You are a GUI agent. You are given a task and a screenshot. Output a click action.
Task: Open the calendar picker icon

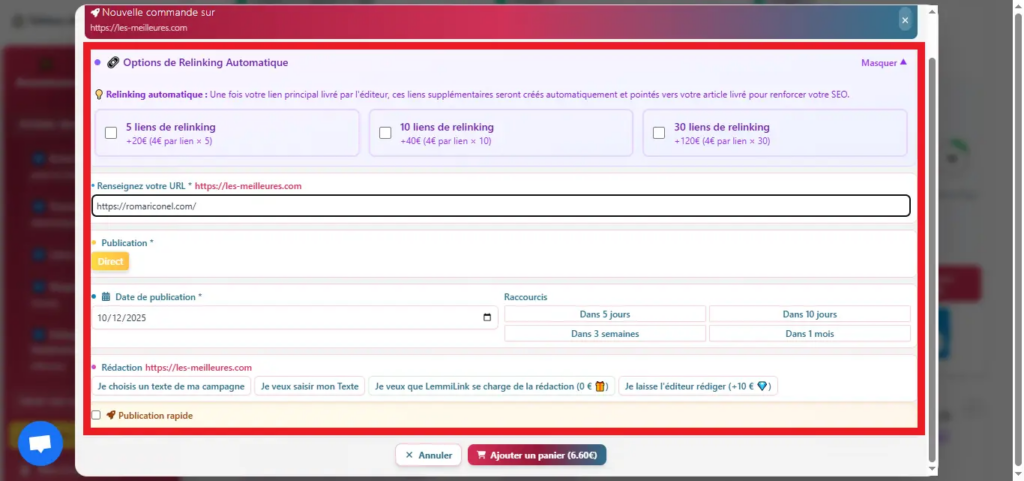click(487, 318)
